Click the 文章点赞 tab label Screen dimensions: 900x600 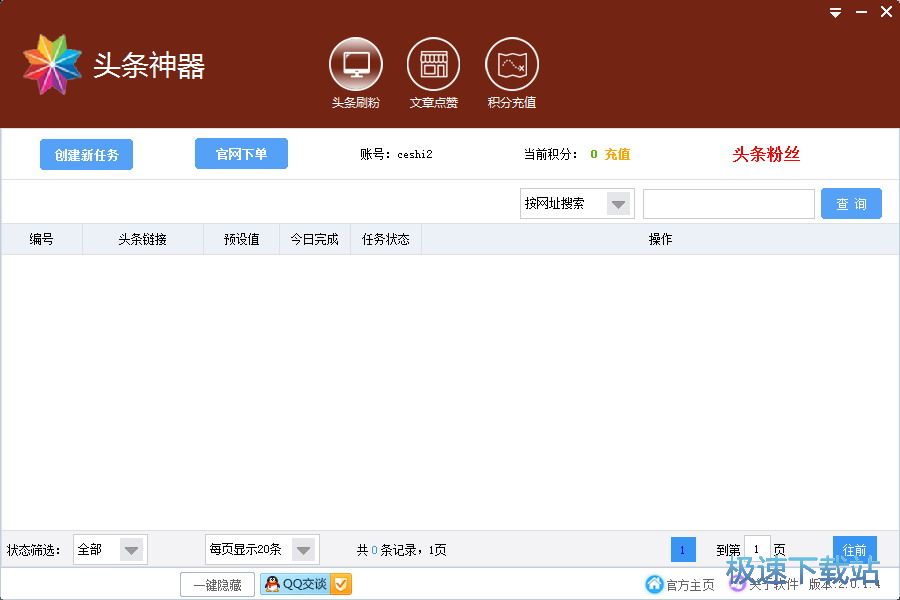point(433,103)
